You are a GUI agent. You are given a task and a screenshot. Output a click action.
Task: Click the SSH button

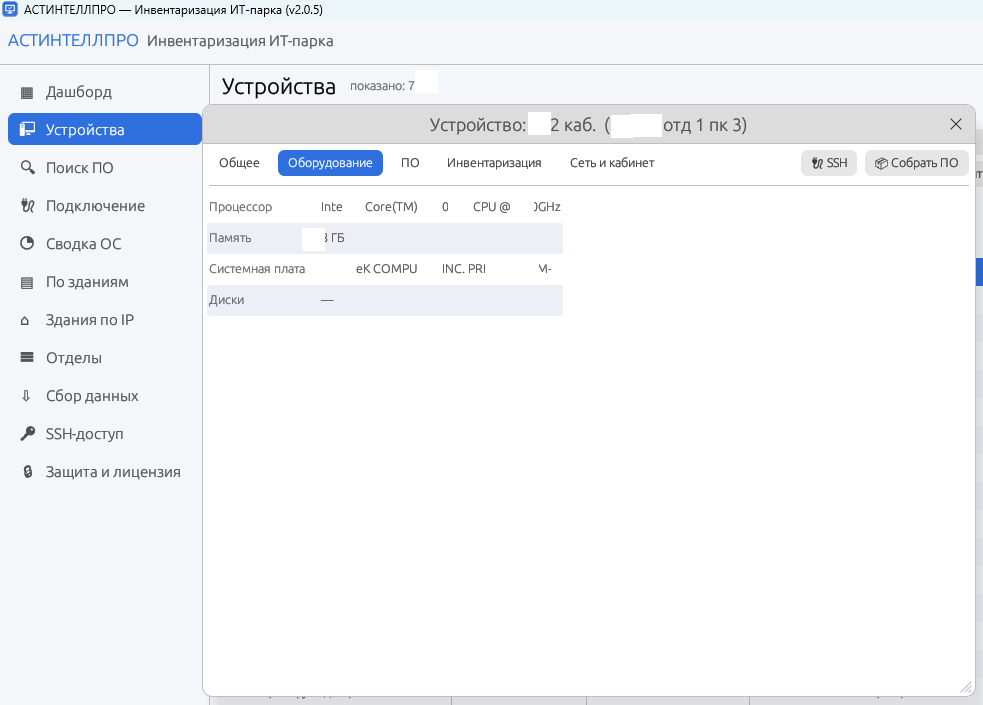click(x=829, y=163)
